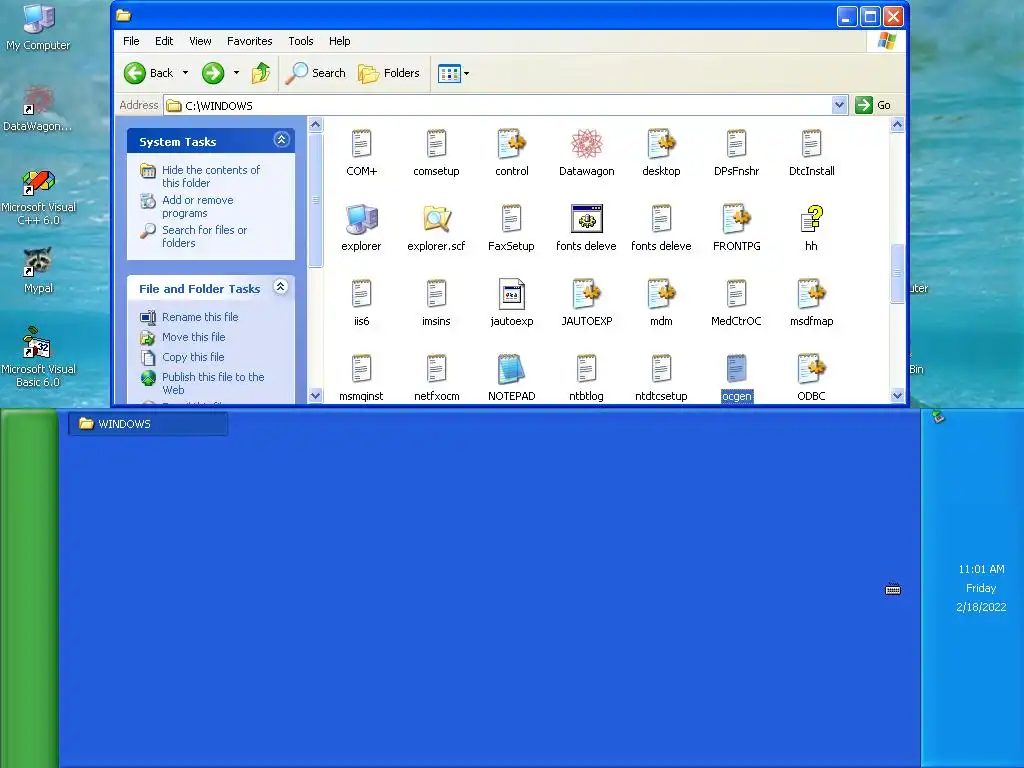This screenshot has width=1024, height=768.
Task: Click the green Forward arrow button
Action: pos(213,73)
